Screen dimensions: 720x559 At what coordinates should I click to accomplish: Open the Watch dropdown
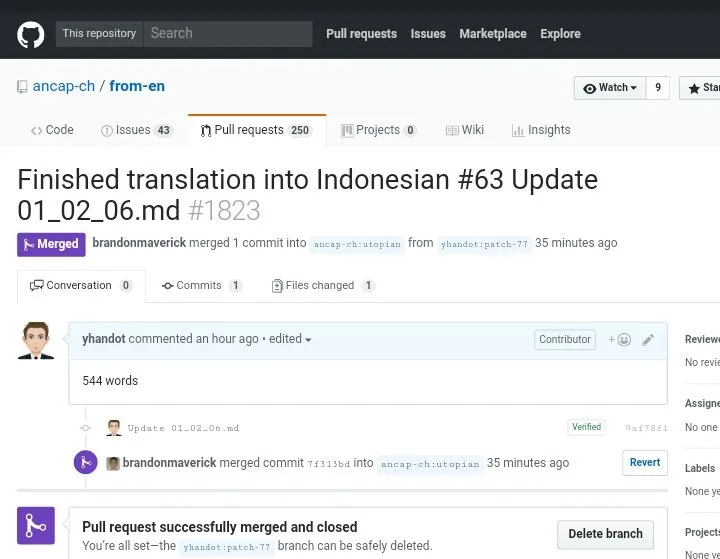610,88
